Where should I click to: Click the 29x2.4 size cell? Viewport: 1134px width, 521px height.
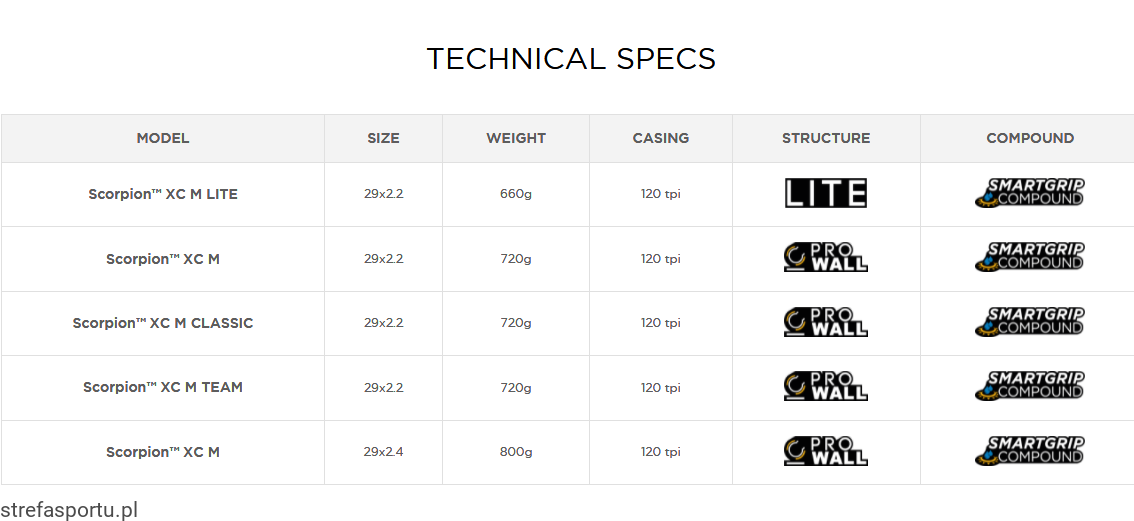point(383,452)
